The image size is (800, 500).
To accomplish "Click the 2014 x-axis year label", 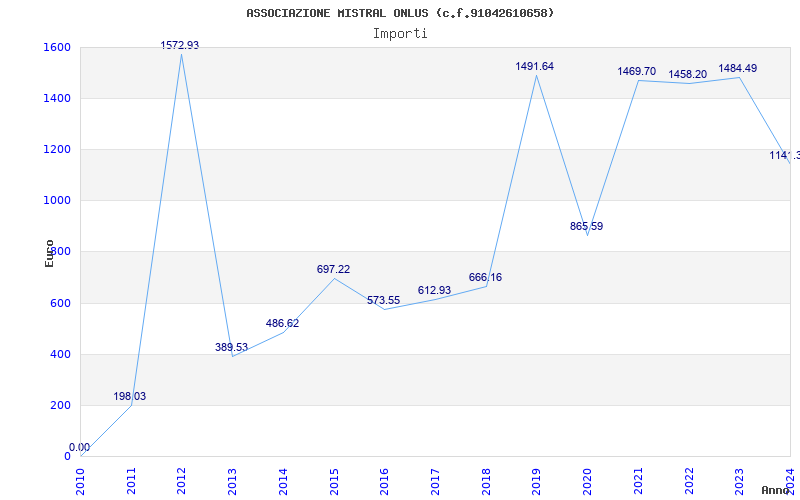I will 283,482.
